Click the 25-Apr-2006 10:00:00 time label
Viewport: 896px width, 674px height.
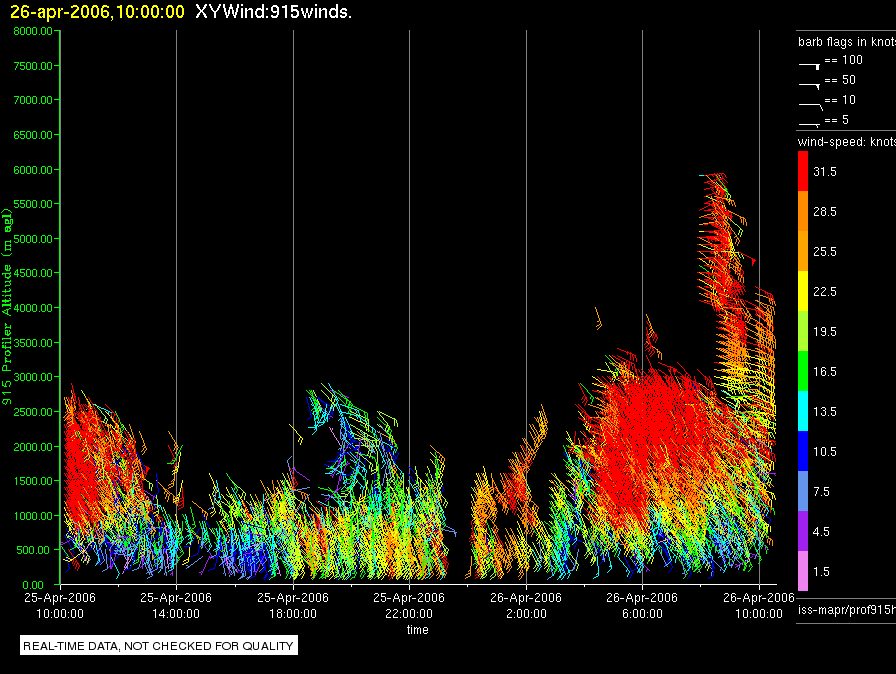pos(60,605)
